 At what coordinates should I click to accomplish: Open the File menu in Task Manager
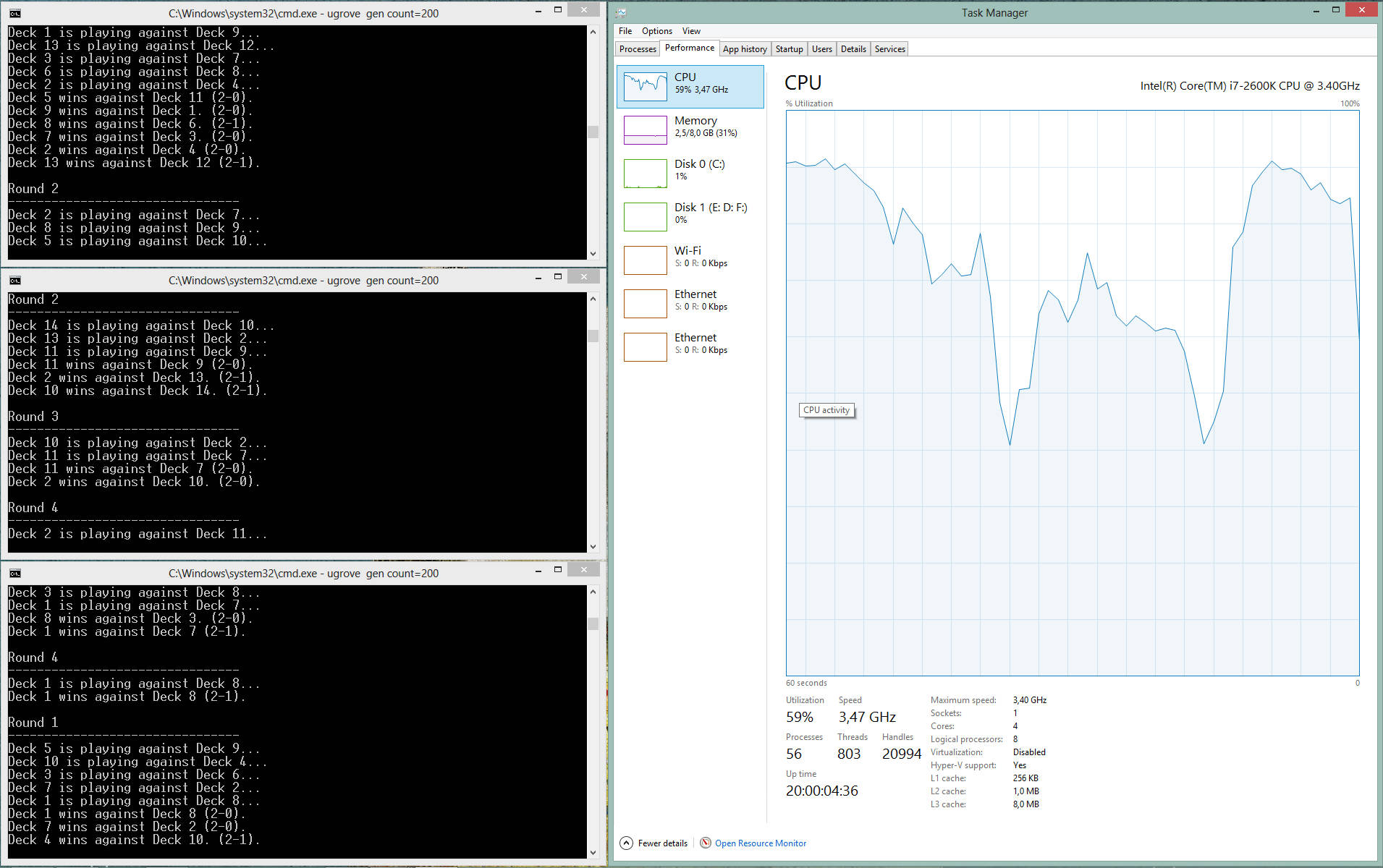point(625,31)
